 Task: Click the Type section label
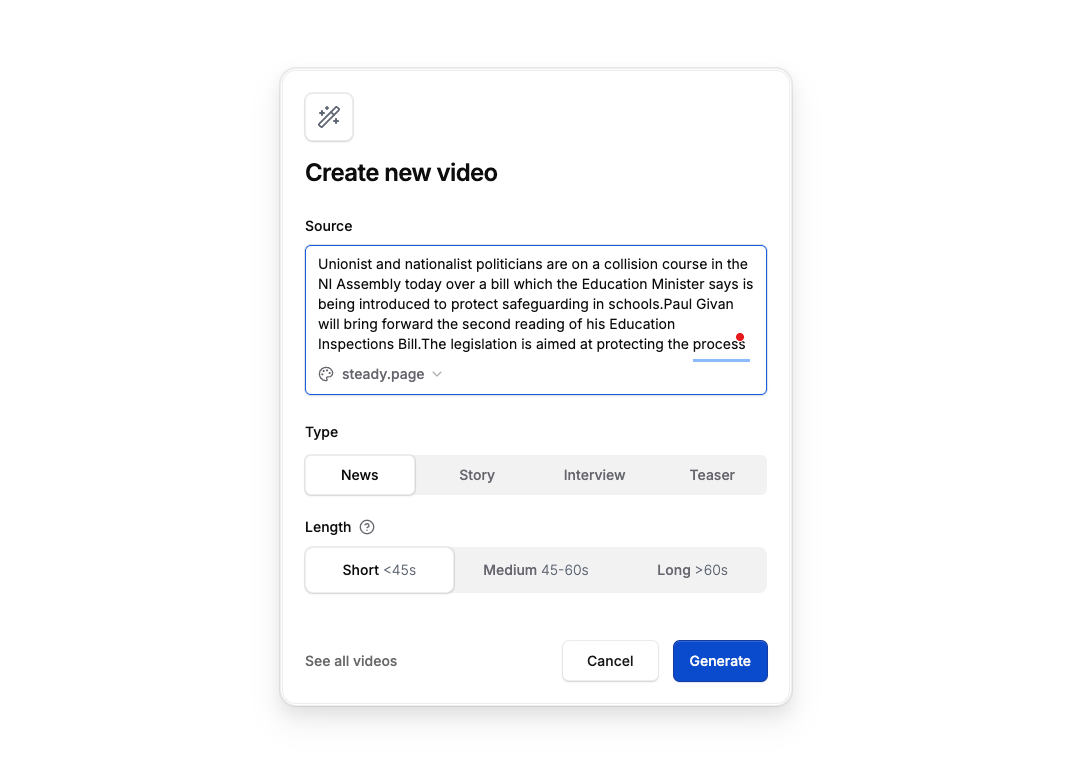pos(321,432)
